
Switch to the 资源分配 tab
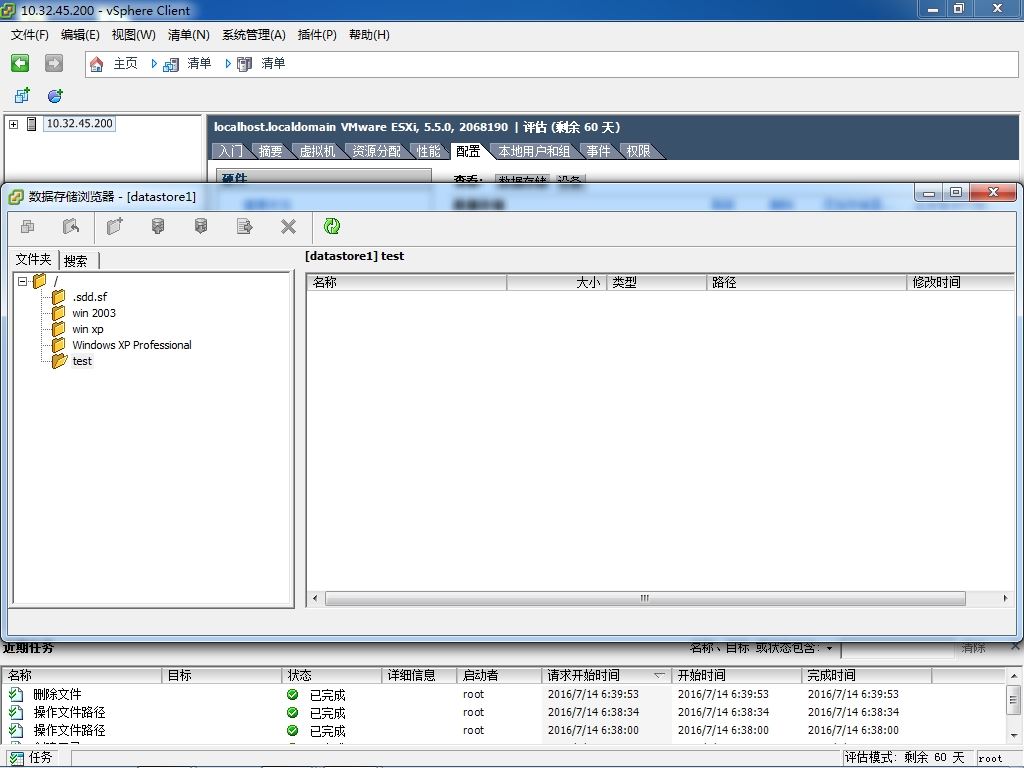tap(376, 152)
